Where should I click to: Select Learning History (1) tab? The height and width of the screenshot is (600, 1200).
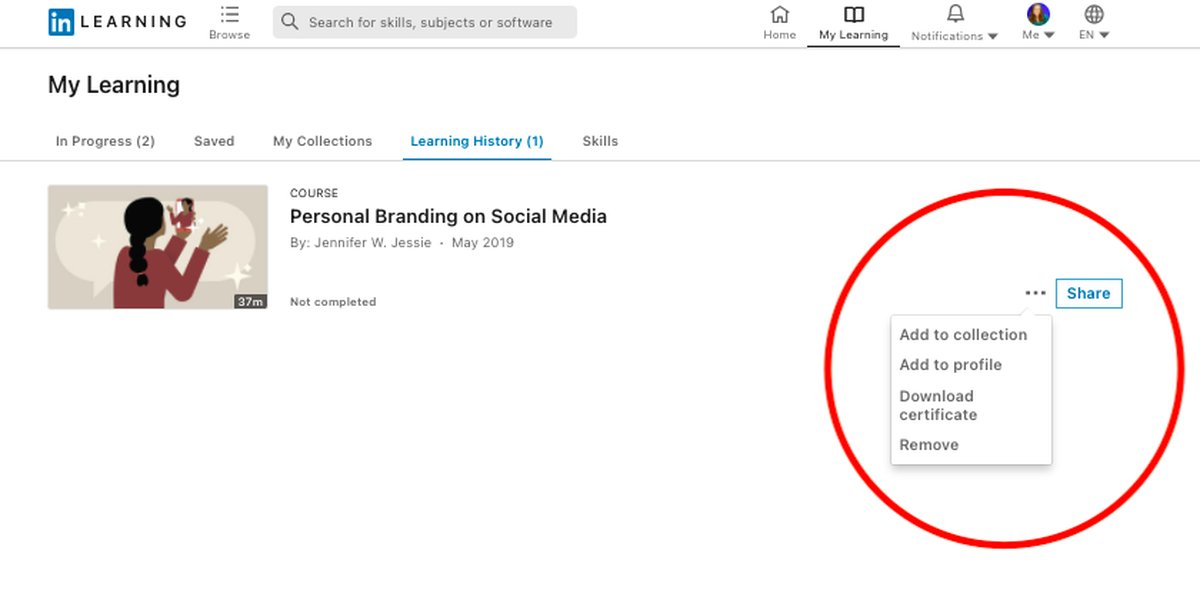(x=477, y=141)
